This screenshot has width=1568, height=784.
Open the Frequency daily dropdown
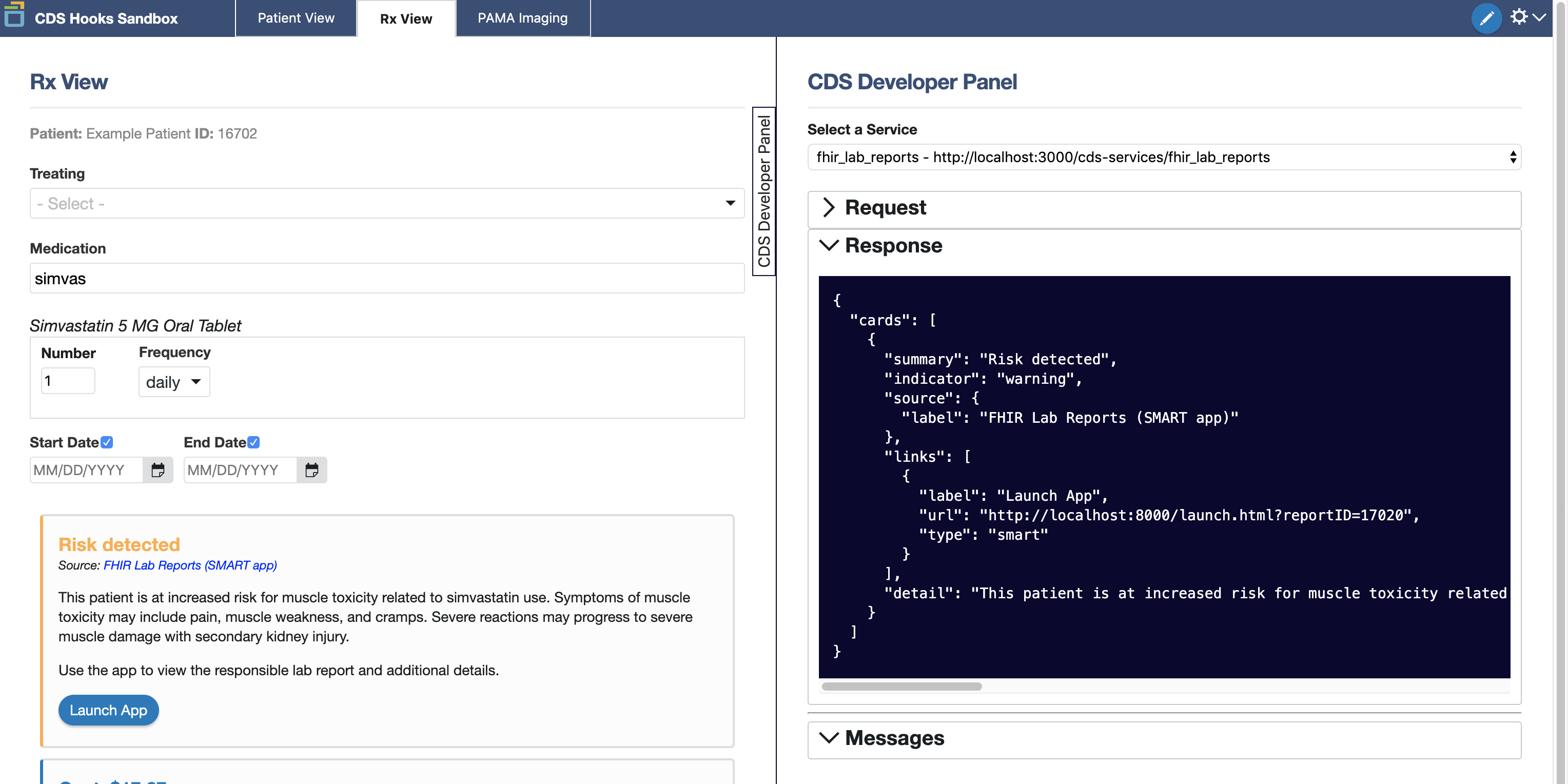pyautogui.click(x=174, y=382)
